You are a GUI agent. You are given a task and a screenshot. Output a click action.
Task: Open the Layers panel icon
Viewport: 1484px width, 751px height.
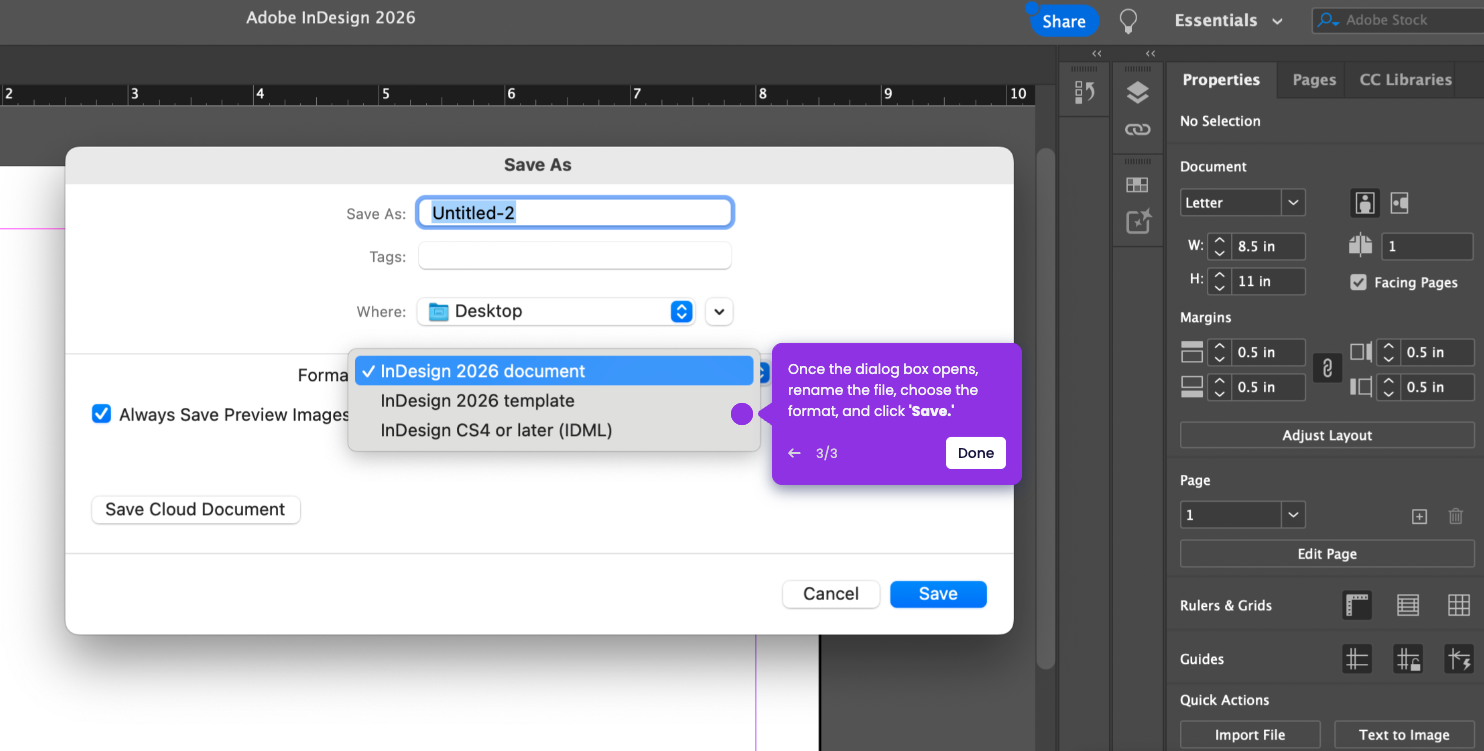[1137, 93]
